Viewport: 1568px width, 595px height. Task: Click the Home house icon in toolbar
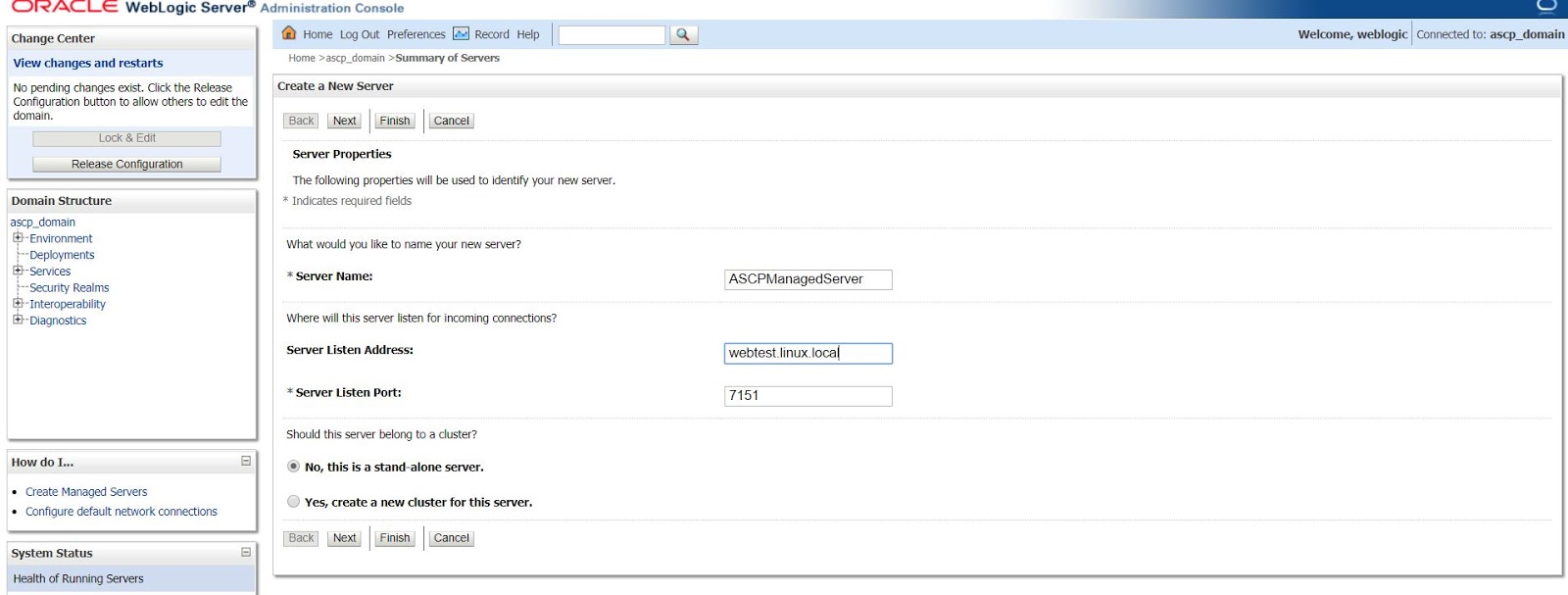[x=289, y=33]
